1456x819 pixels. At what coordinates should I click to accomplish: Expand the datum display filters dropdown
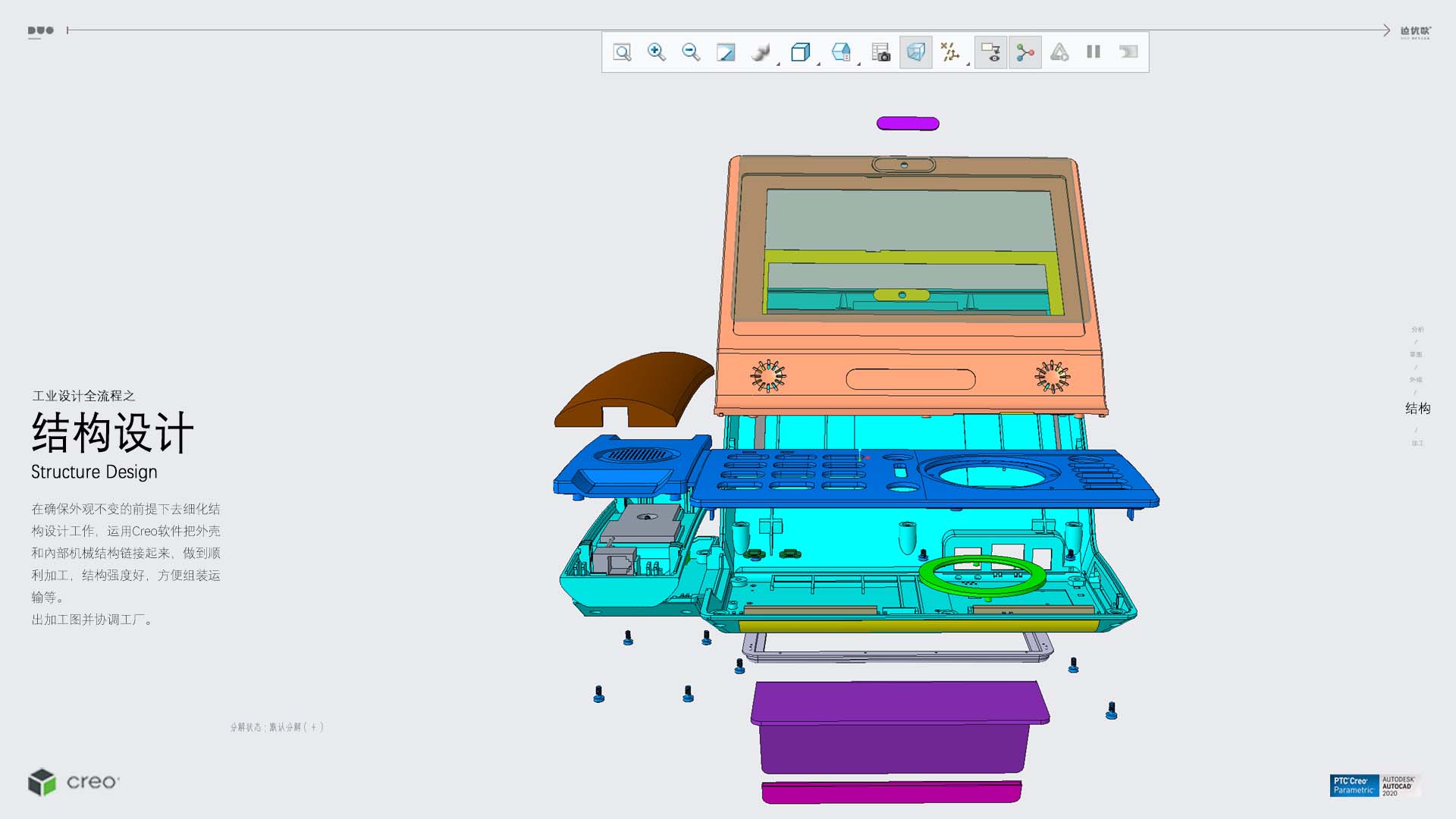pyautogui.click(x=968, y=64)
